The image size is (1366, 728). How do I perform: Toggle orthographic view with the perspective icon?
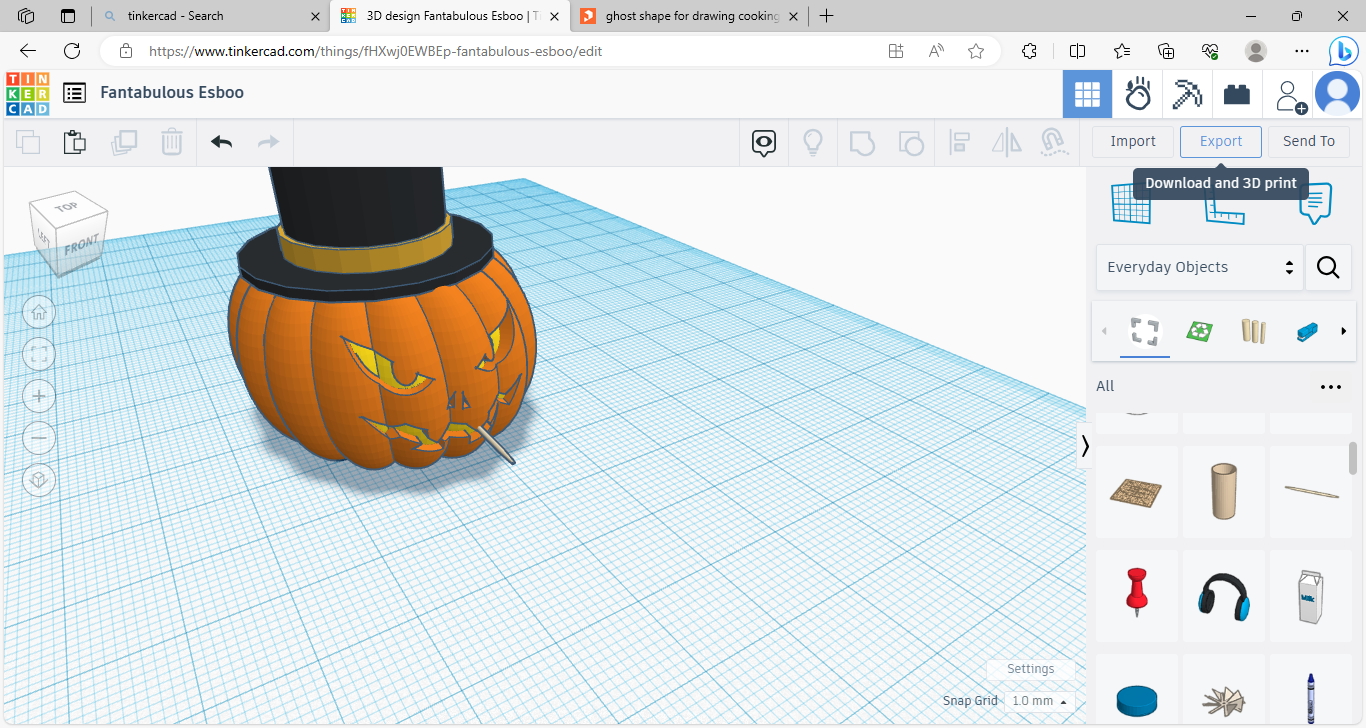pos(38,480)
